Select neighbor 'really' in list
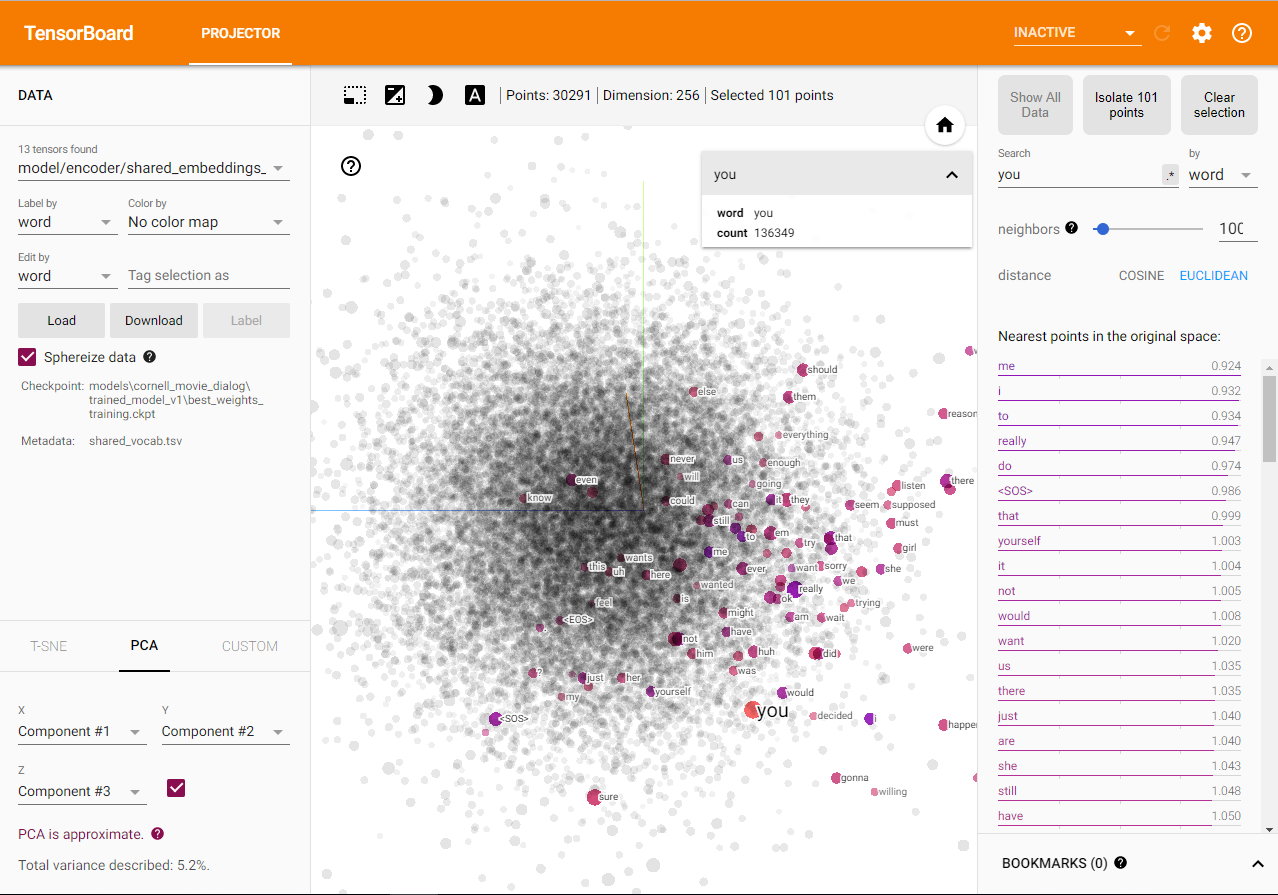Viewport: 1278px width, 895px height. [x=1119, y=442]
